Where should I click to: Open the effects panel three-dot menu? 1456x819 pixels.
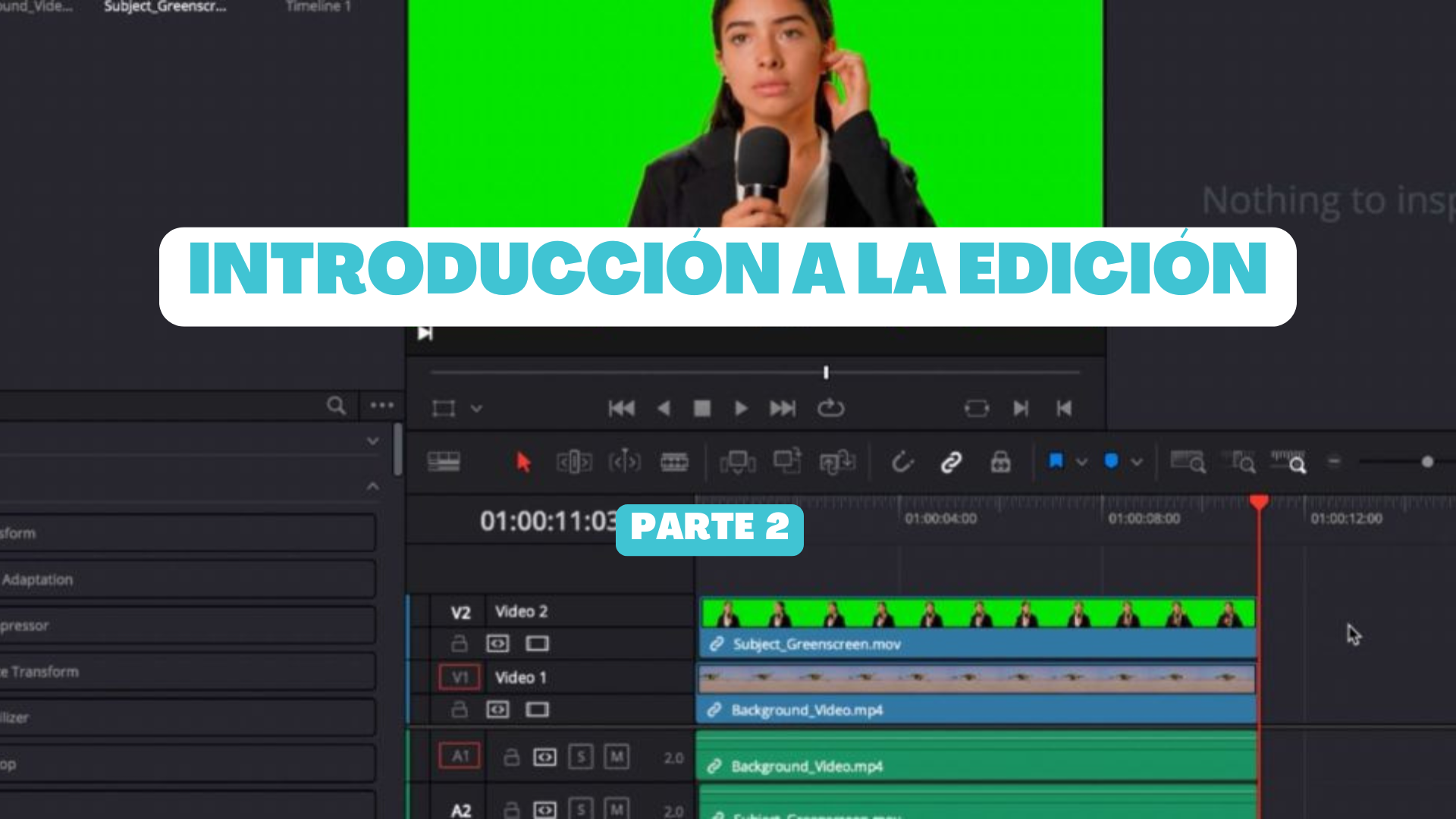click(382, 405)
